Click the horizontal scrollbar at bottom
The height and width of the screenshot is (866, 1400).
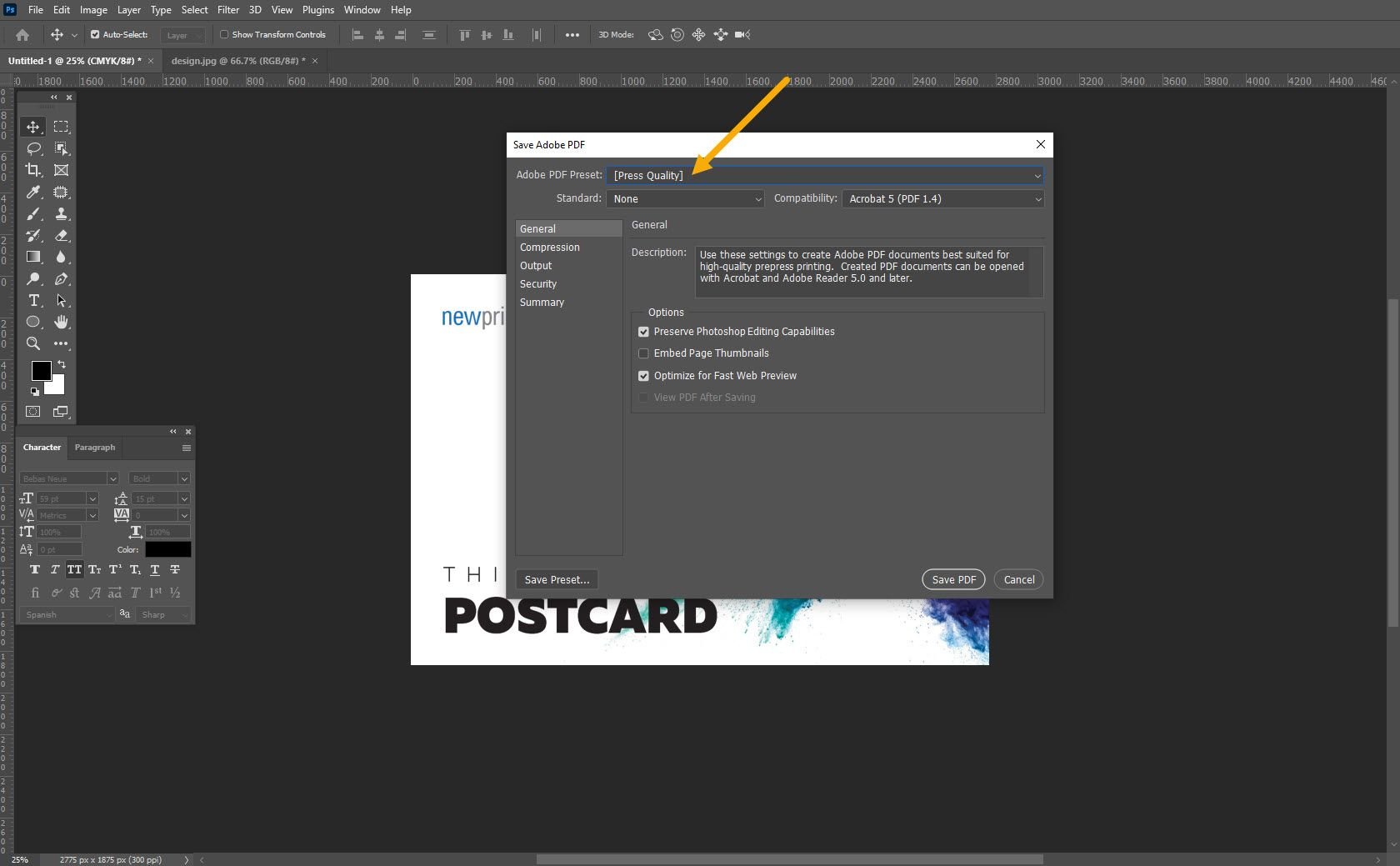click(x=790, y=859)
